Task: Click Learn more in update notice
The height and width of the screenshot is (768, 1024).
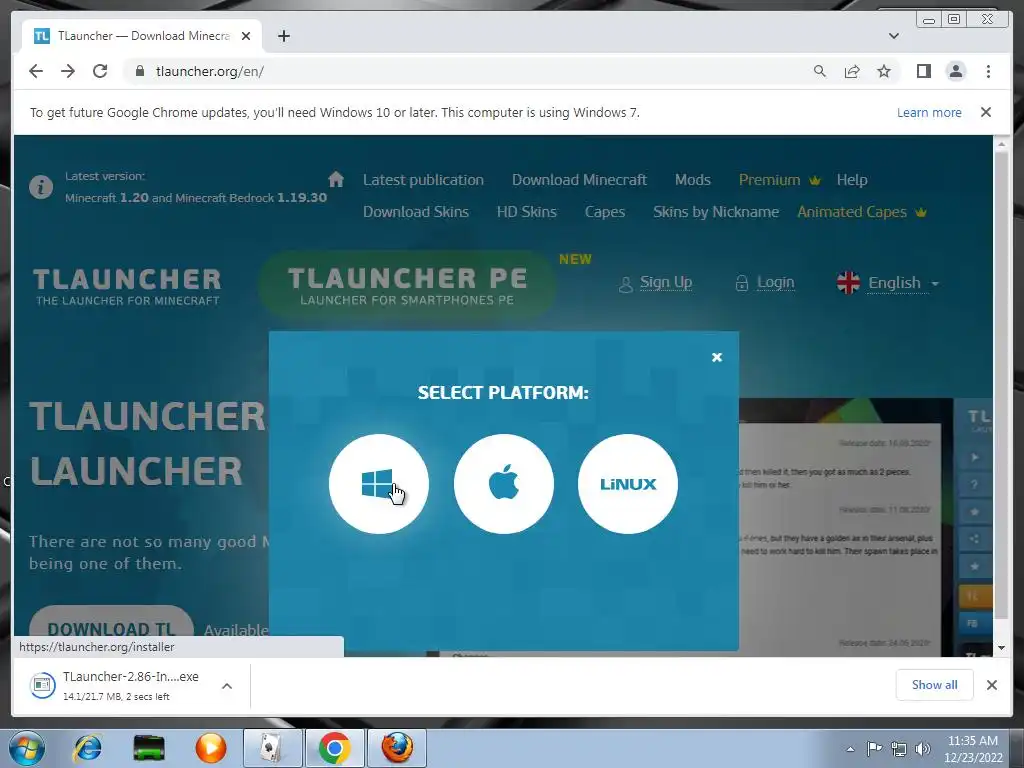Action: pyautogui.click(x=929, y=112)
